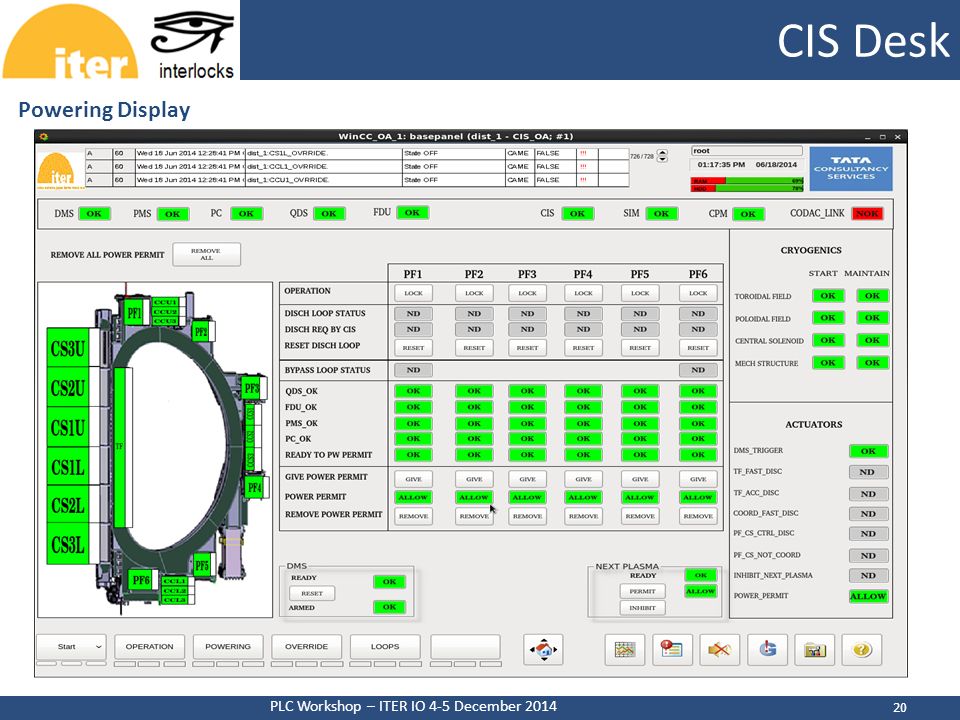Click the red and green RAM usage bar
Image resolution: width=960 pixels, height=720 pixels.
point(747,181)
